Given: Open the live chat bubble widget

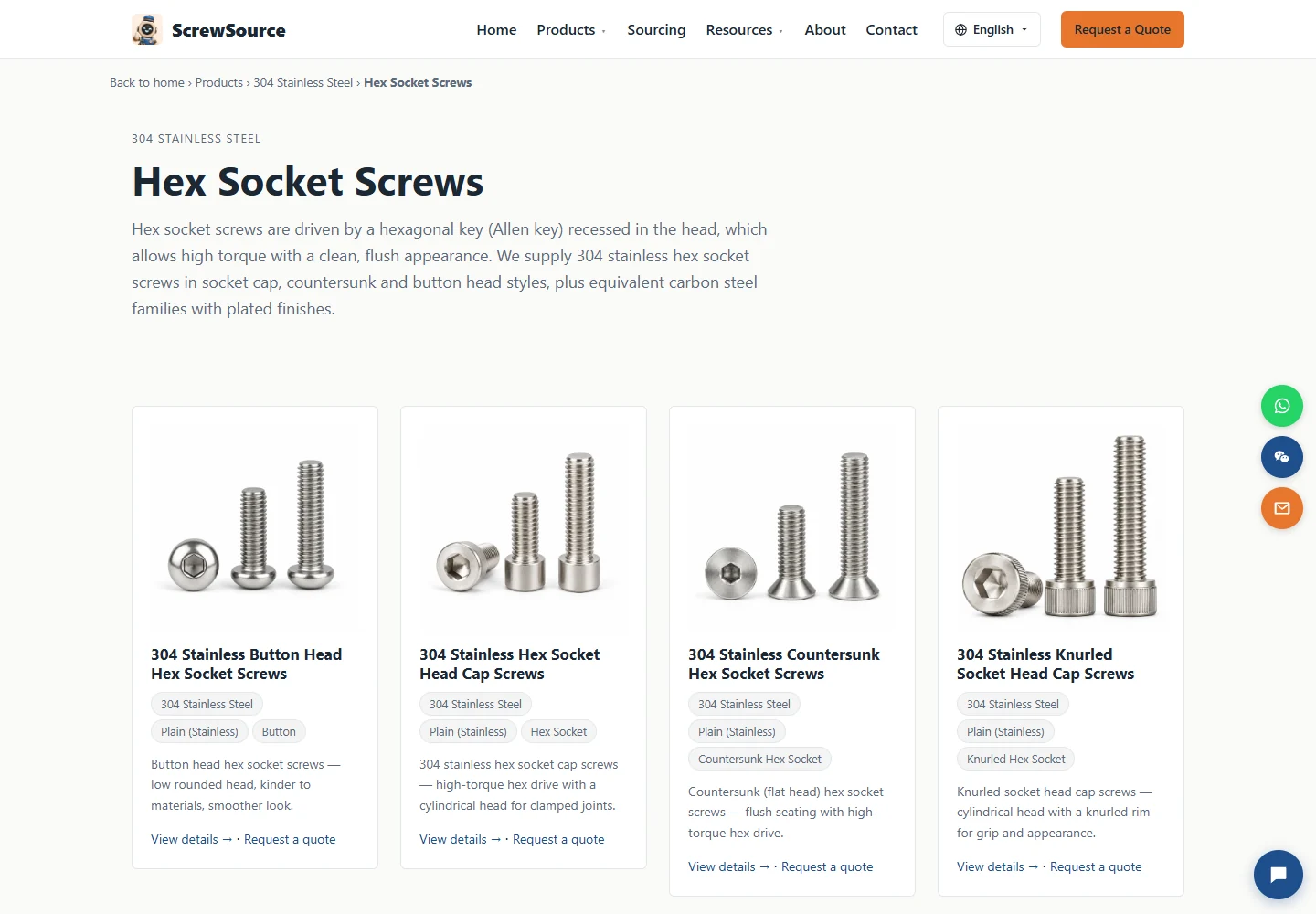Looking at the screenshot, I should pos(1279,875).
